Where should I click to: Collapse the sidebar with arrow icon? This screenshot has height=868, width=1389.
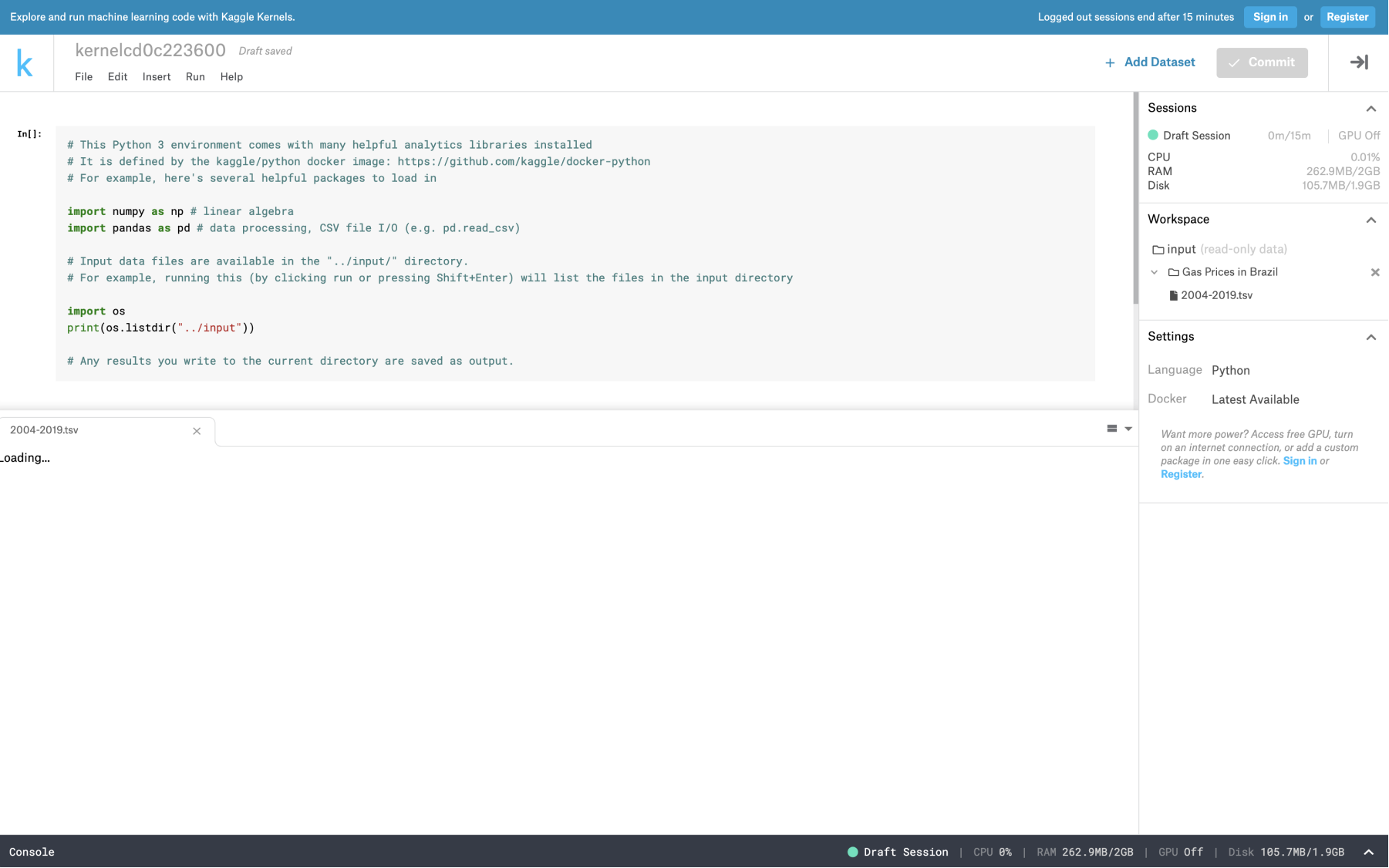pyautogui.click(x=1359, y=62)
